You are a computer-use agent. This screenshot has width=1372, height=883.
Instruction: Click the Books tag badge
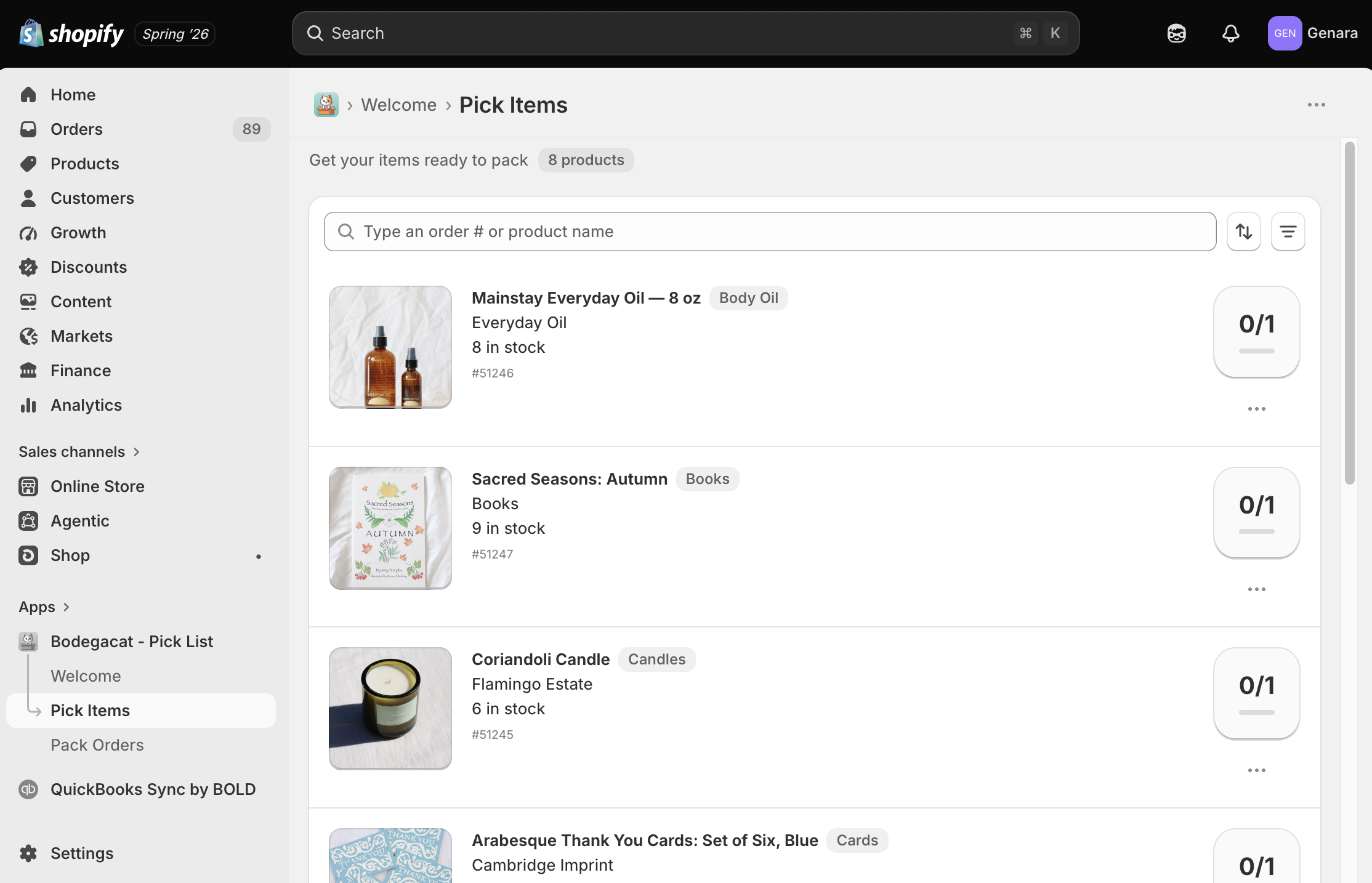708,479
